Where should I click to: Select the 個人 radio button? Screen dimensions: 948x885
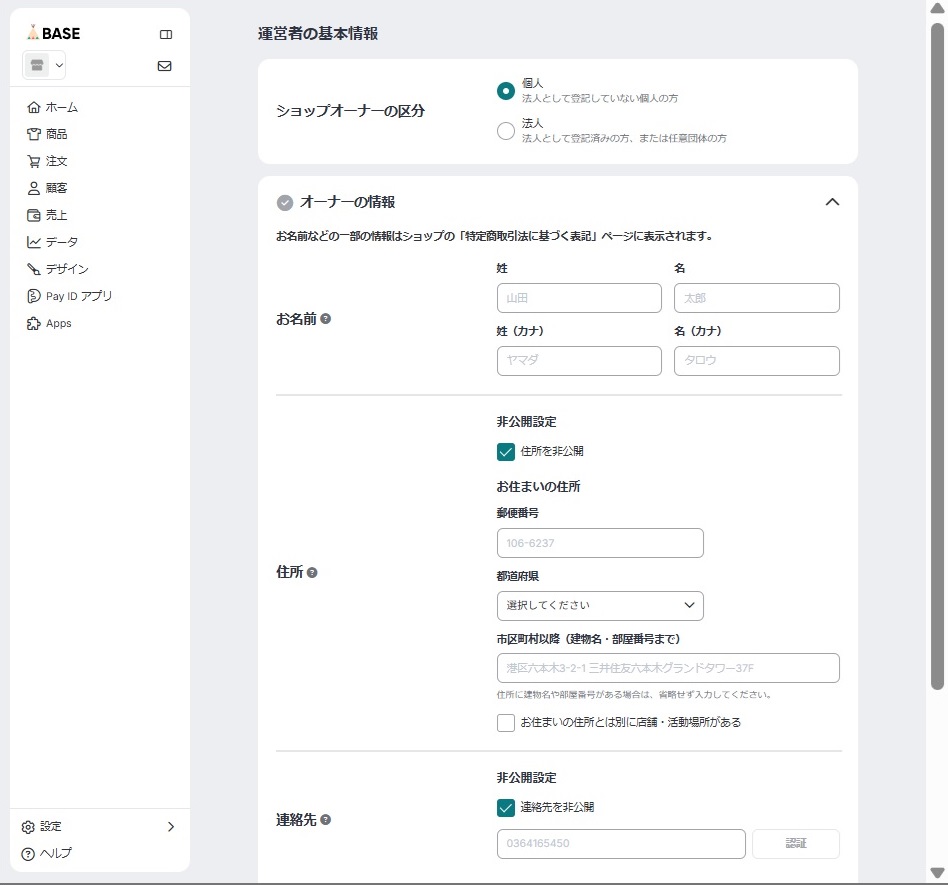pyautogui.click(x=506, y=91)
